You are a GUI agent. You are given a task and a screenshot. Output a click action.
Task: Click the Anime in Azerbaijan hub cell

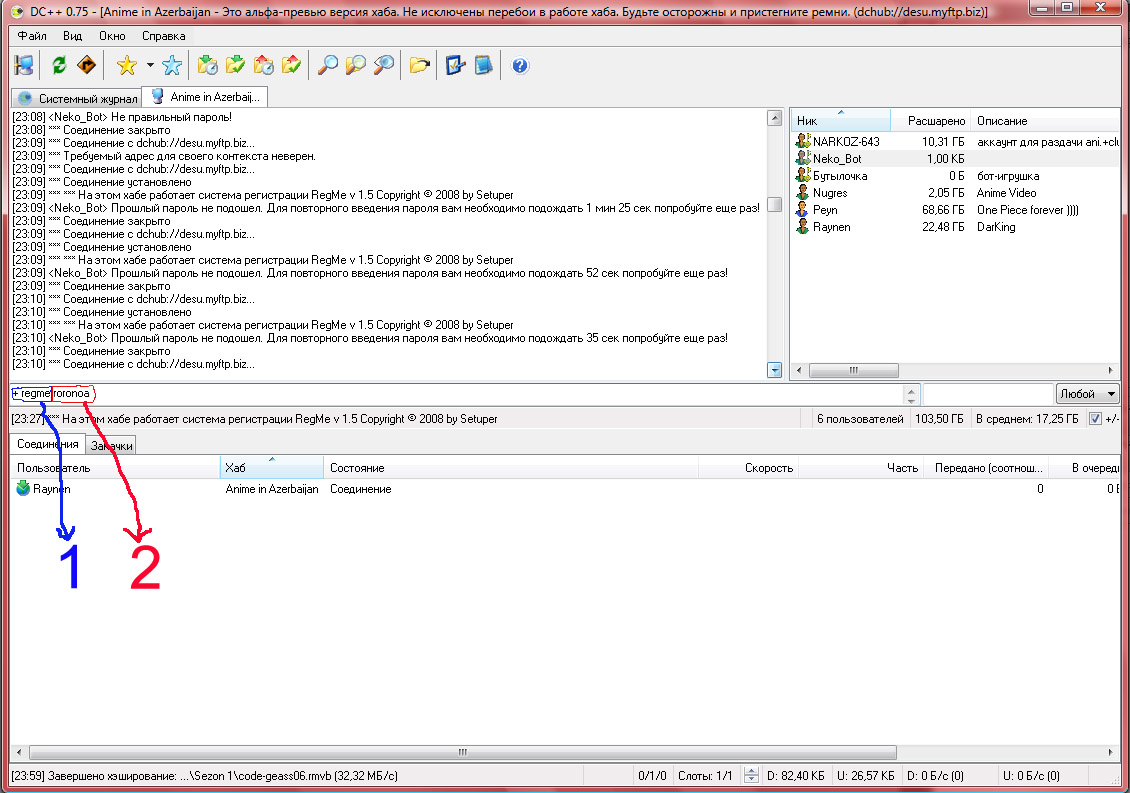coord(272,489)
